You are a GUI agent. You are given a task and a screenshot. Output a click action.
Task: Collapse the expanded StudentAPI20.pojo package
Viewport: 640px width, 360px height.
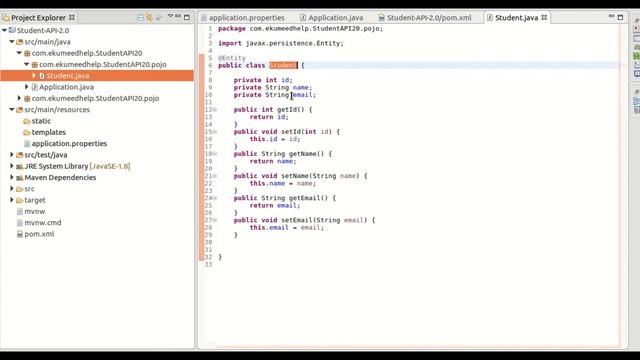27,64
